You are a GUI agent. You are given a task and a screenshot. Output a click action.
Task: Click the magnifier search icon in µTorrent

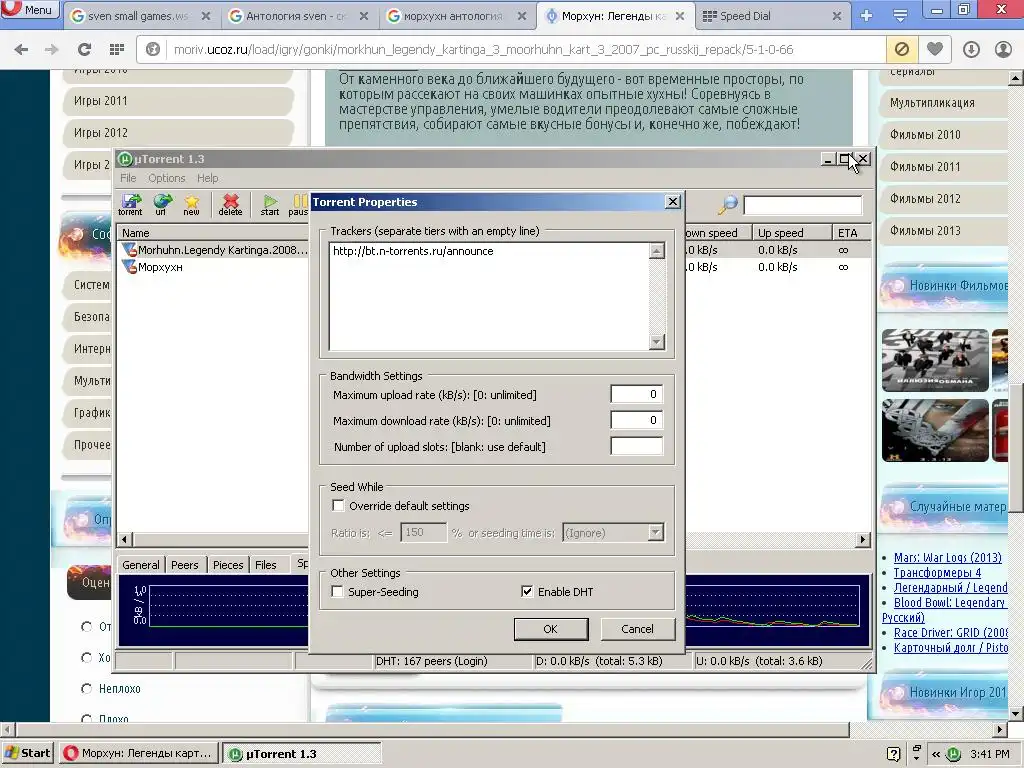pos(728,204)
